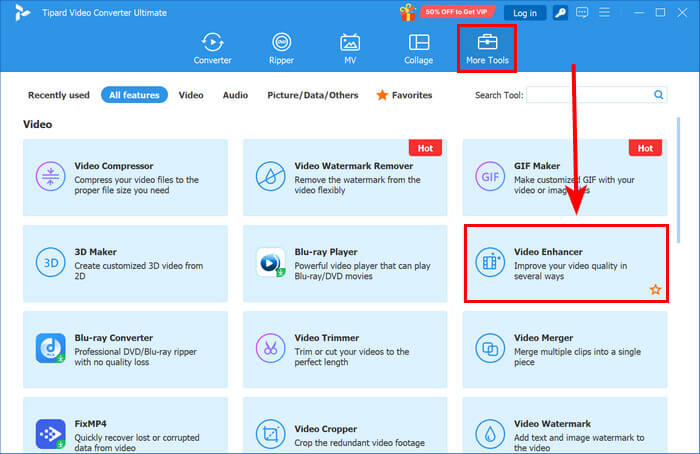Click the Log in button
Viewport: 700px width, 454px height.
point(525,13)
